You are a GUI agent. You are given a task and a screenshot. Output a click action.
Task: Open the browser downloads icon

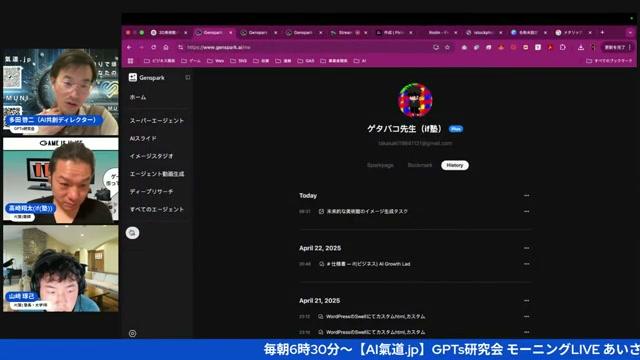(x=581, y=47)
